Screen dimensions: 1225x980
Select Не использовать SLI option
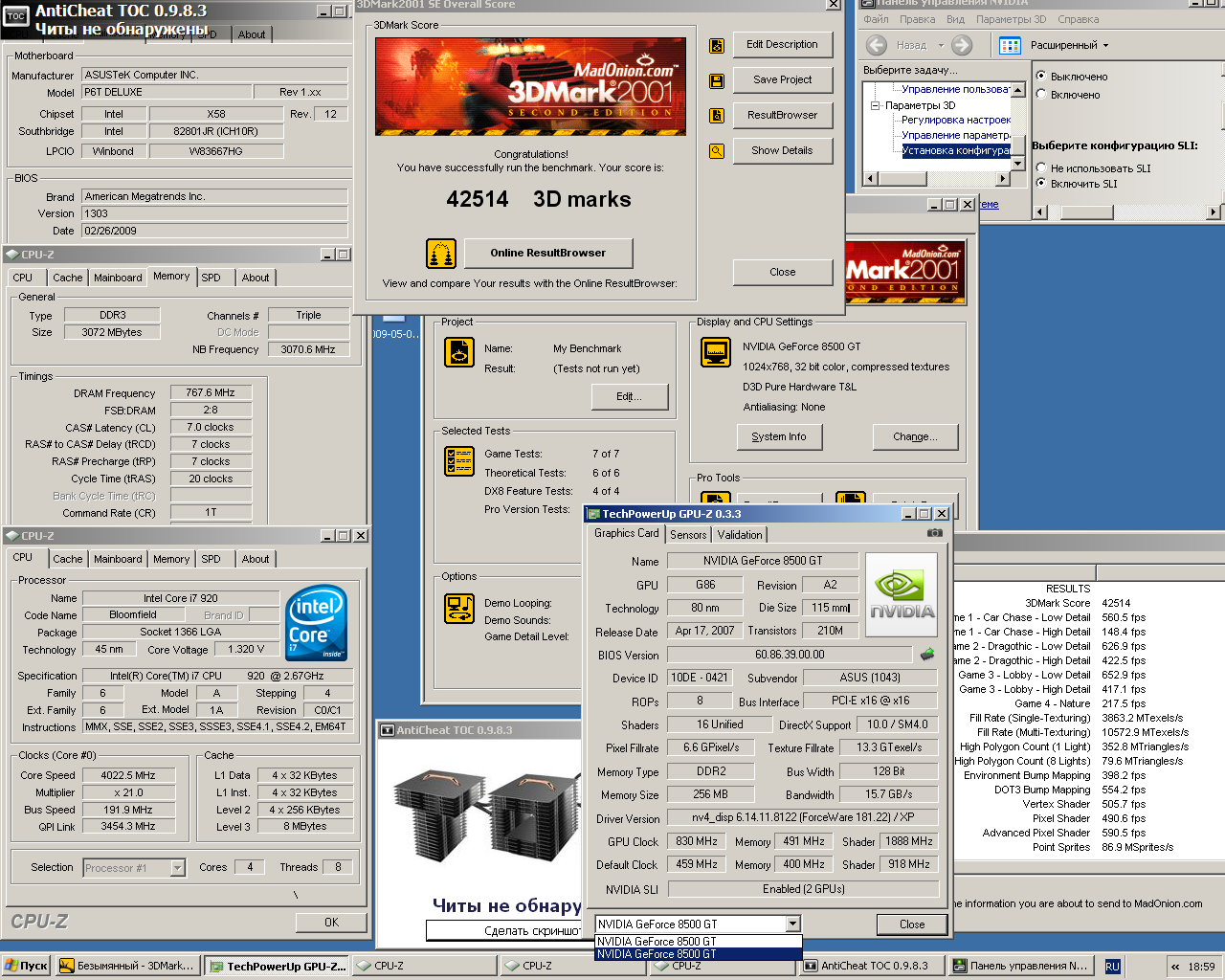pos(1042,167)
